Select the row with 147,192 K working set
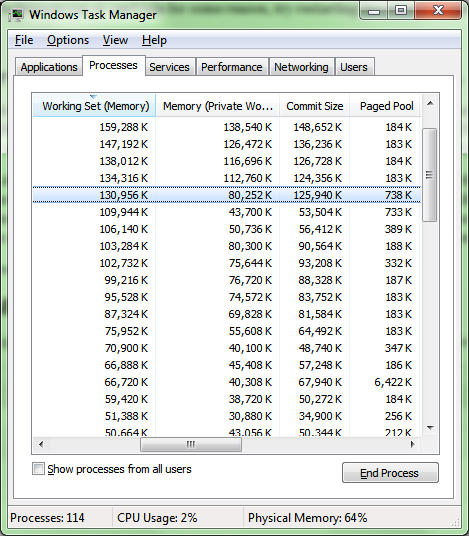 pyautogui.click(x=227, y=144)
